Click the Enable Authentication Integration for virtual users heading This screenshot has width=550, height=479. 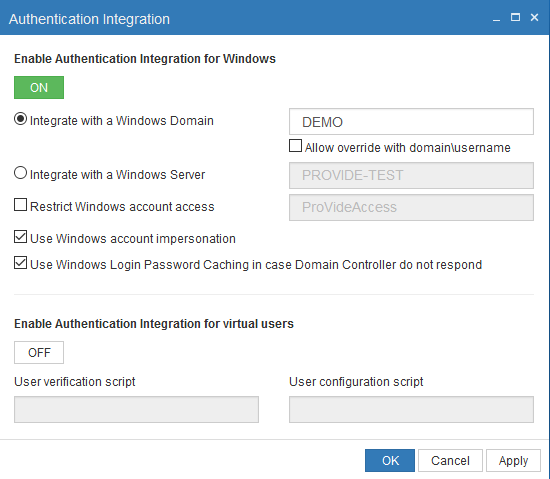154,324
